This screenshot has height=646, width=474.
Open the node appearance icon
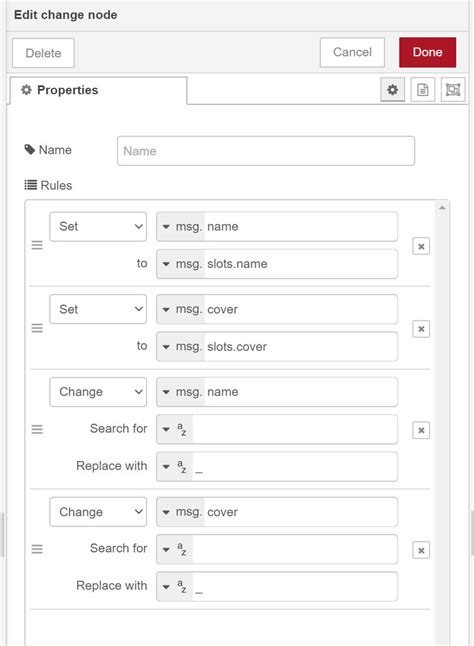point(453,89)
